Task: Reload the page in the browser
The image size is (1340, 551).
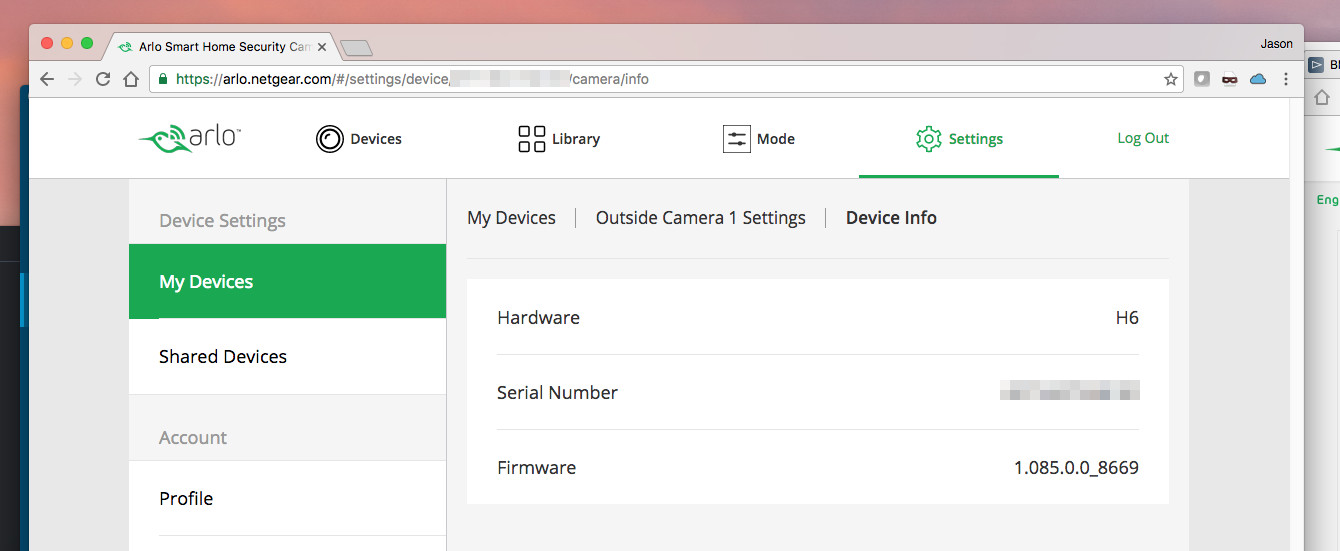Action: point(103,79)
